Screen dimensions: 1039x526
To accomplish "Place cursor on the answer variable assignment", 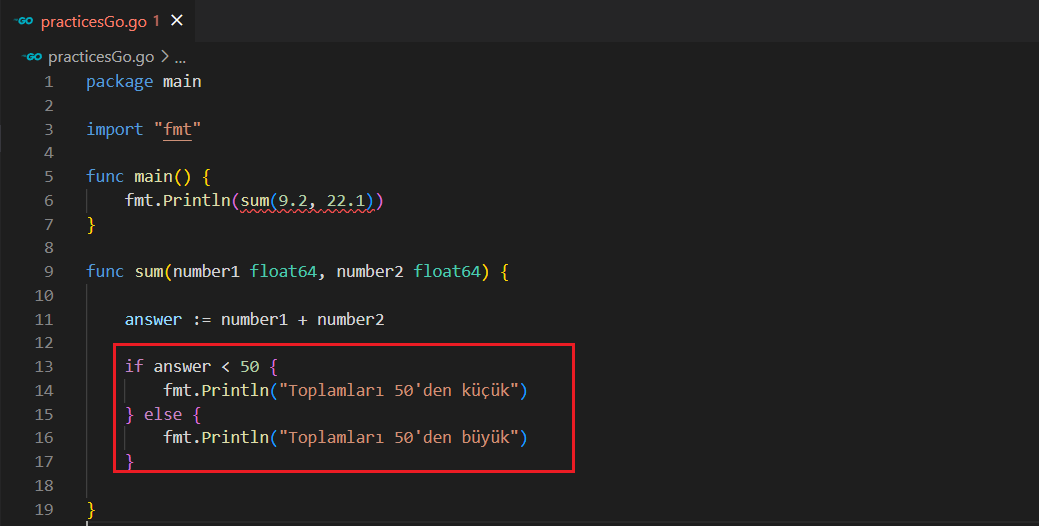I will tap(153, 319).
